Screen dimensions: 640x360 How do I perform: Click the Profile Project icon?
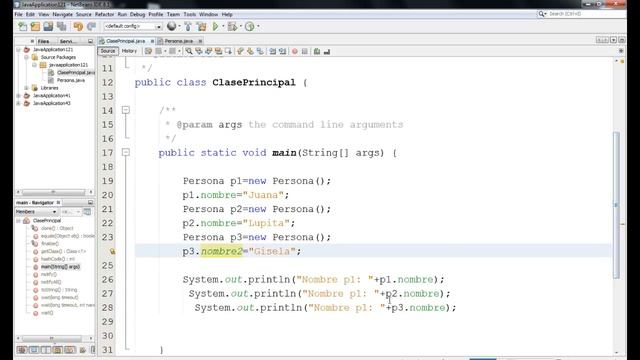[250, 27]
